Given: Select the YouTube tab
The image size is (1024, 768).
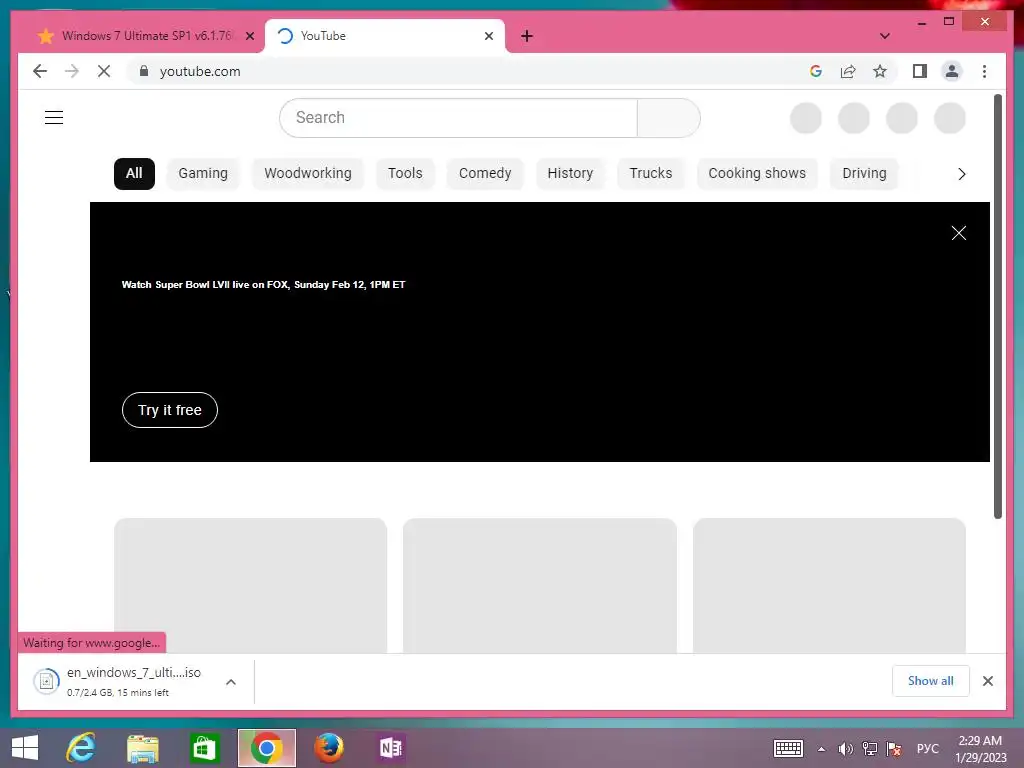Looking at the screenshot, I should click(384, 36).
